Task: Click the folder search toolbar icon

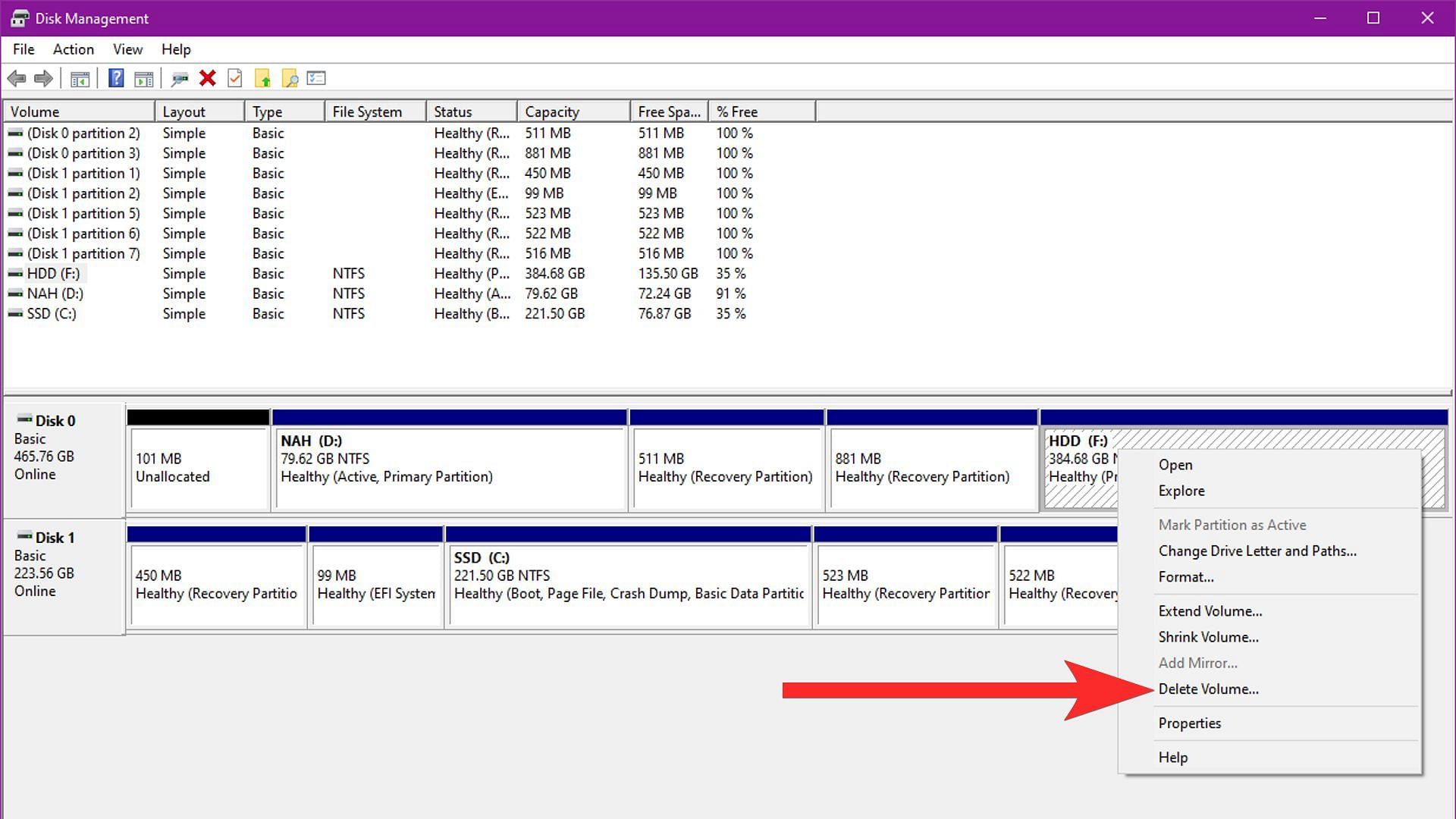Action: [290, 78]
